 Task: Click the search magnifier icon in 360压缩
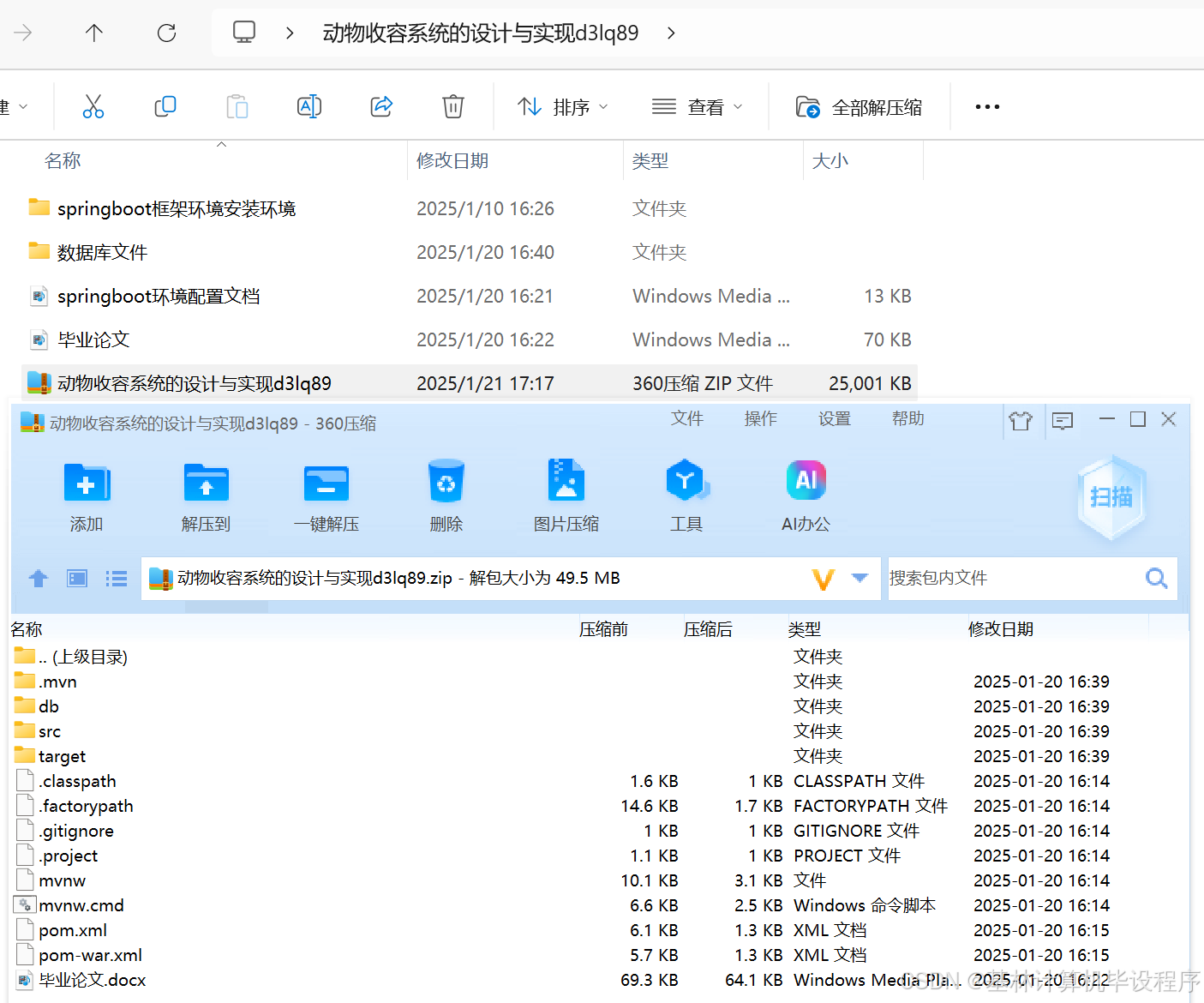tap(1157, 579)
